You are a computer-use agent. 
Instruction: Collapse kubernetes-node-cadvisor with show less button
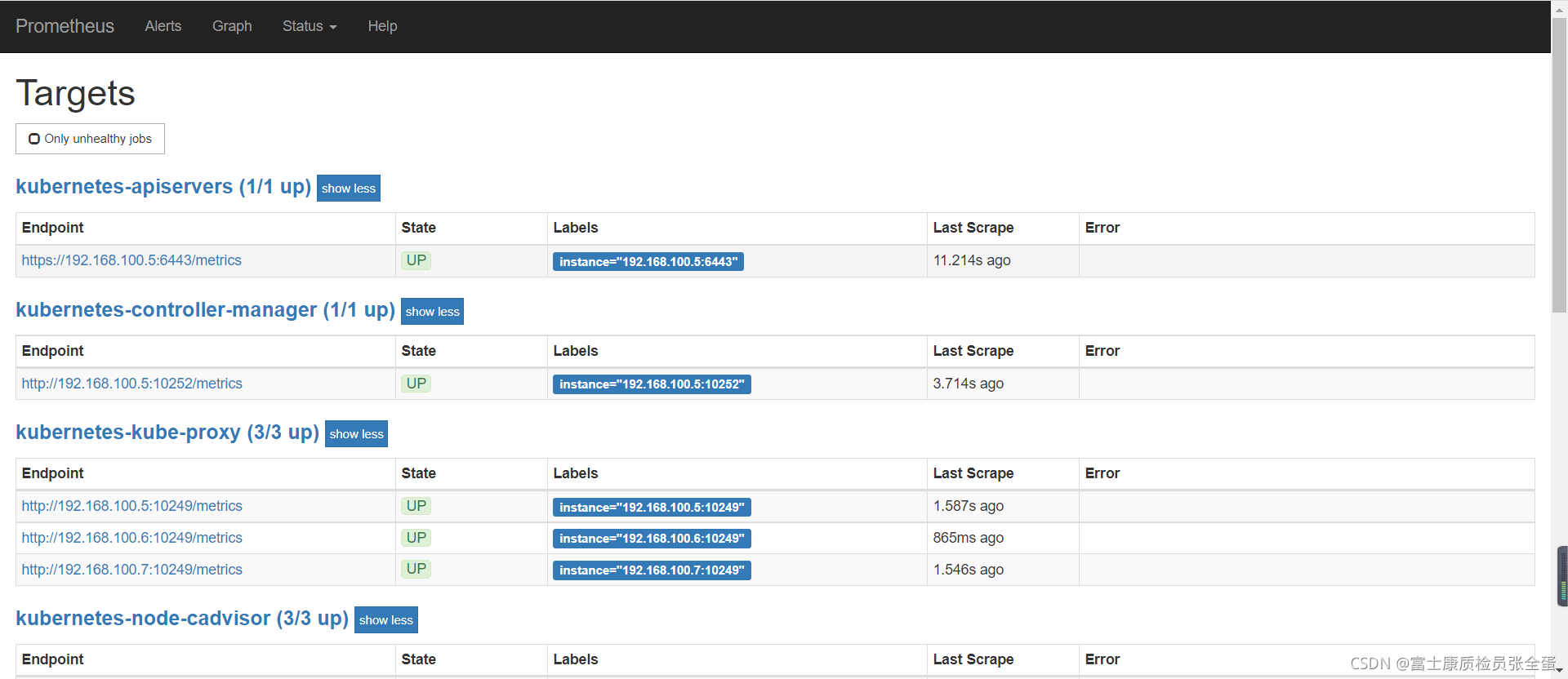tap(386, 620)
